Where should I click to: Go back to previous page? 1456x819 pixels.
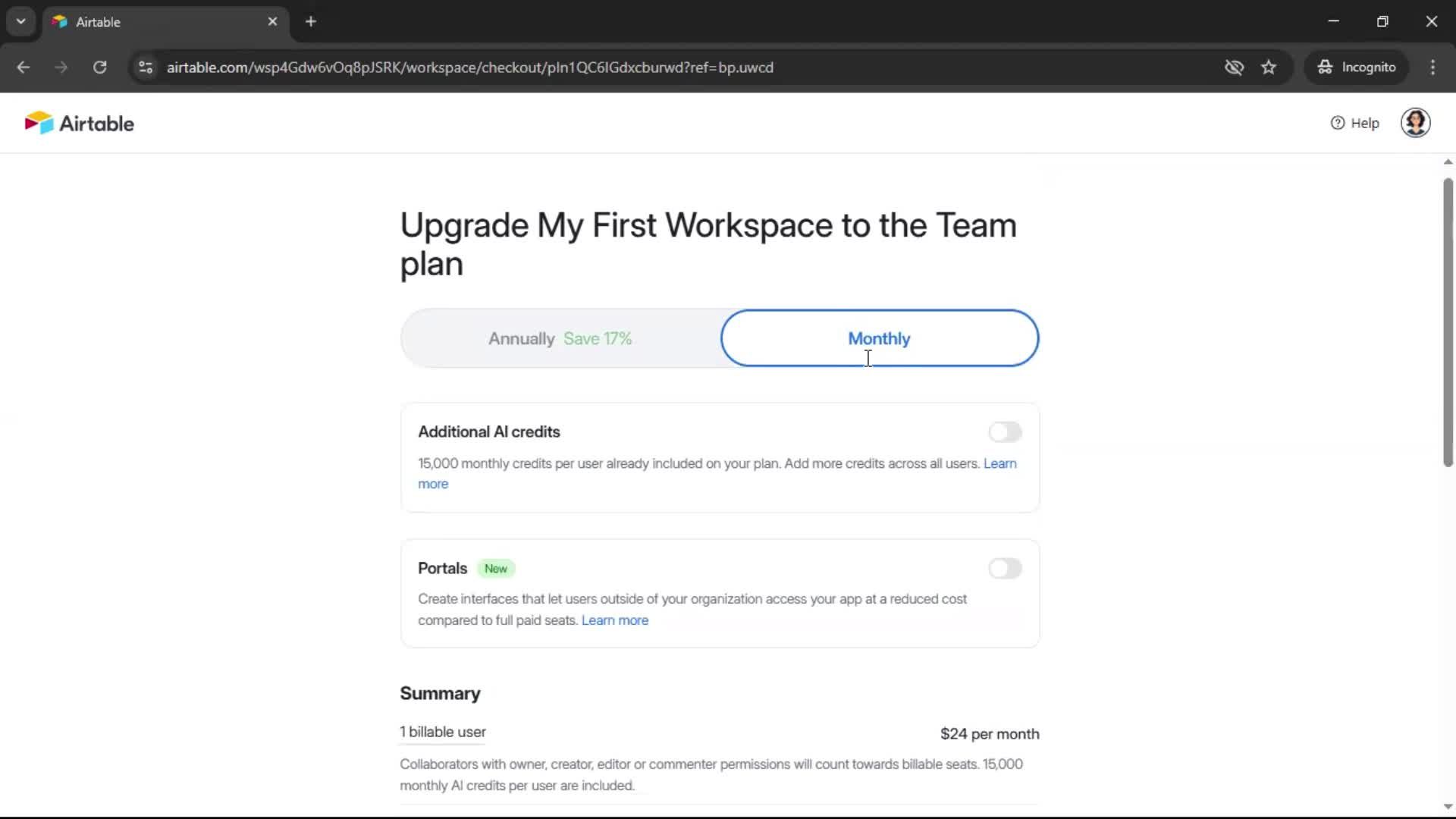[23, 67]
